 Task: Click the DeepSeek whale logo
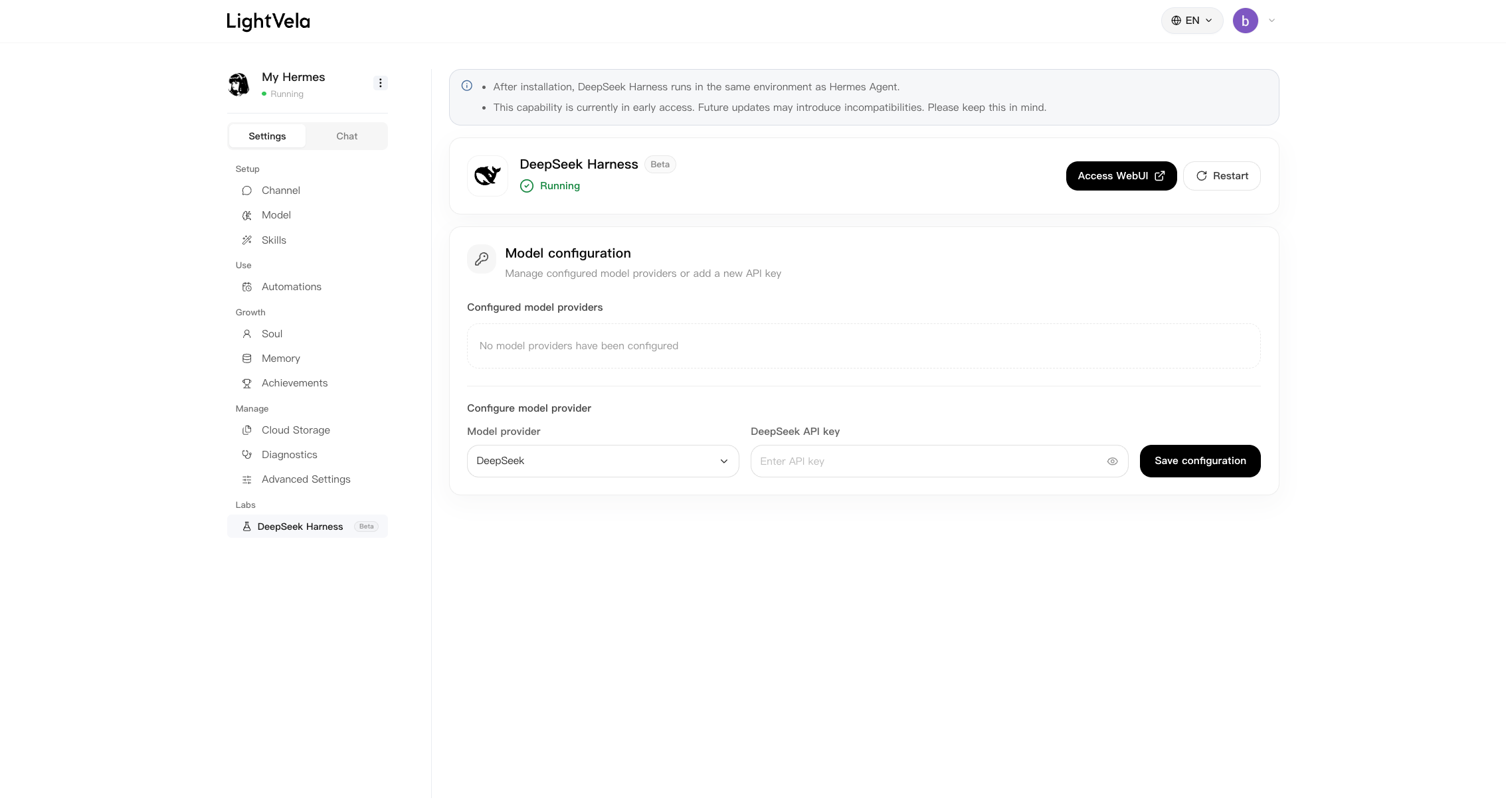pos(488,176)
